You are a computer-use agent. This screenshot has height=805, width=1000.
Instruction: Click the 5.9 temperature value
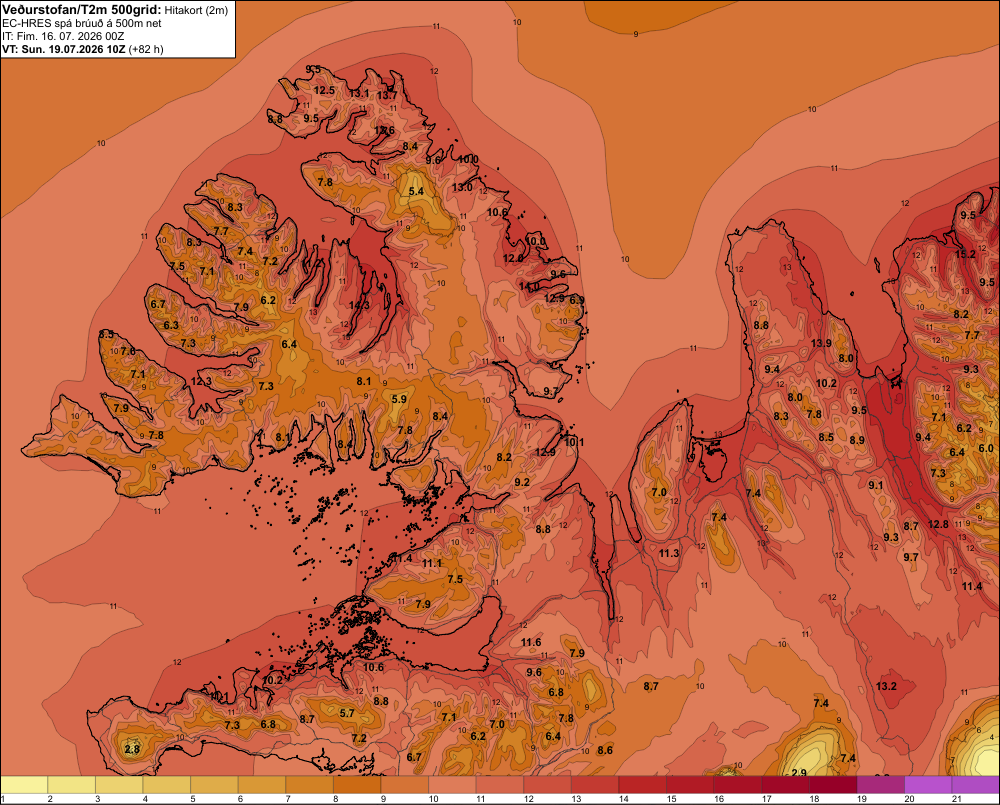399,399
